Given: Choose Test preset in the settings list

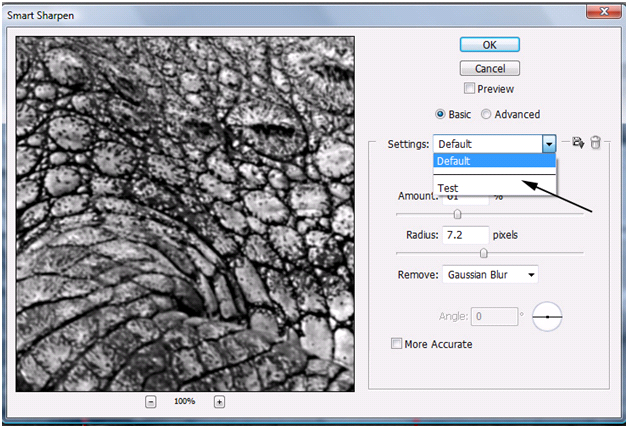Looking at the screenshot, I should coord(495,187).
